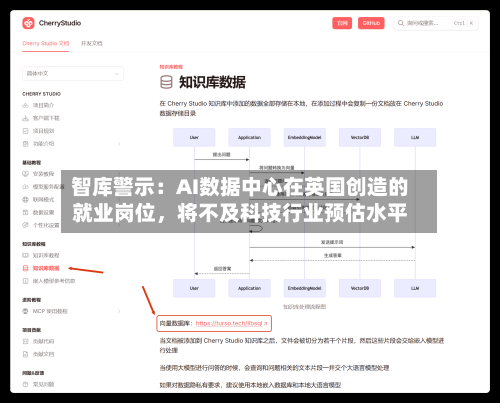This screenshot has width=500, height=403.
Task: Click the 知识库教程 breadcrumb above the title
Action: click(x=171, y=67)
